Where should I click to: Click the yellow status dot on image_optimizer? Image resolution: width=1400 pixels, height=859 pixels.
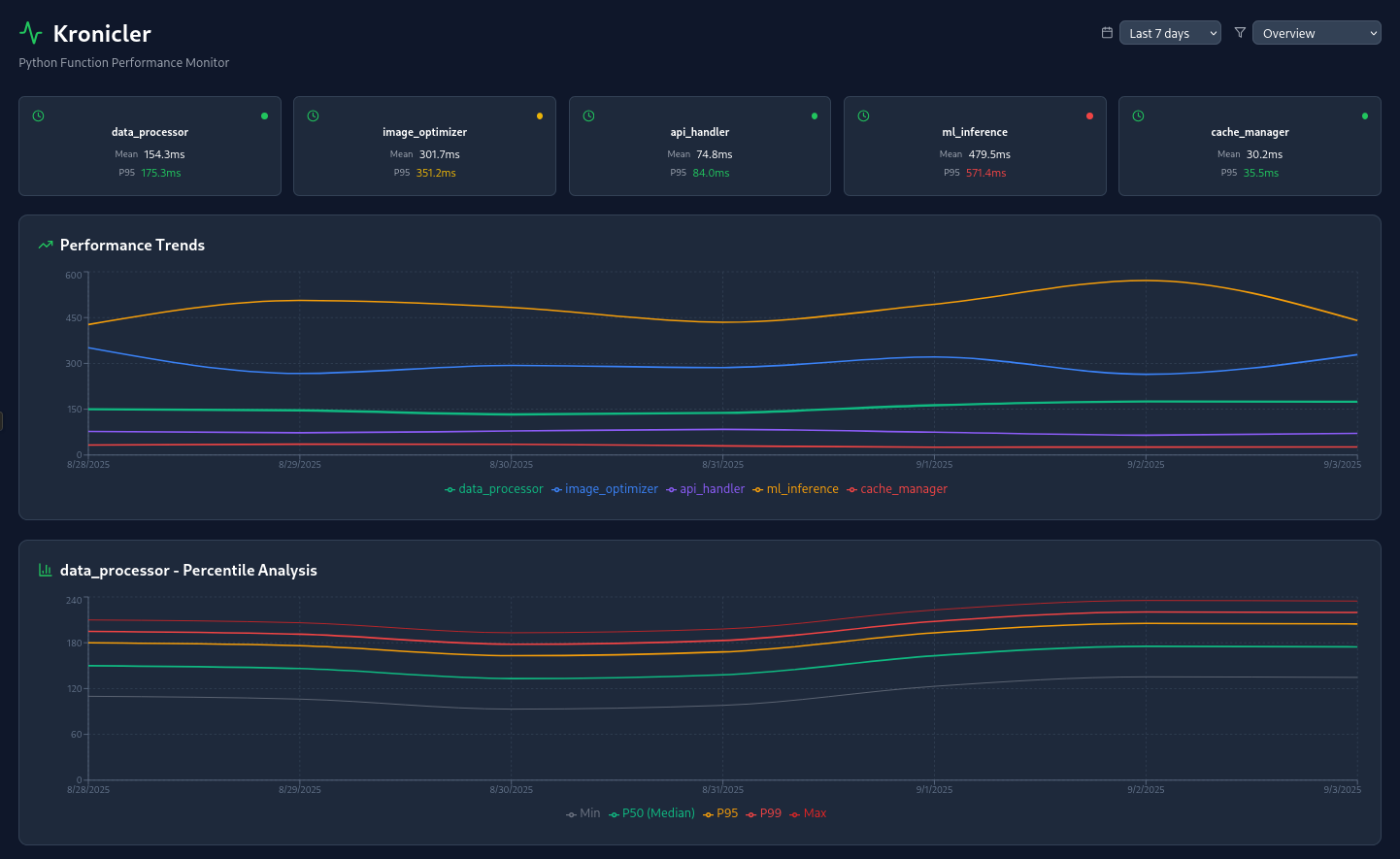click(540, 116)
